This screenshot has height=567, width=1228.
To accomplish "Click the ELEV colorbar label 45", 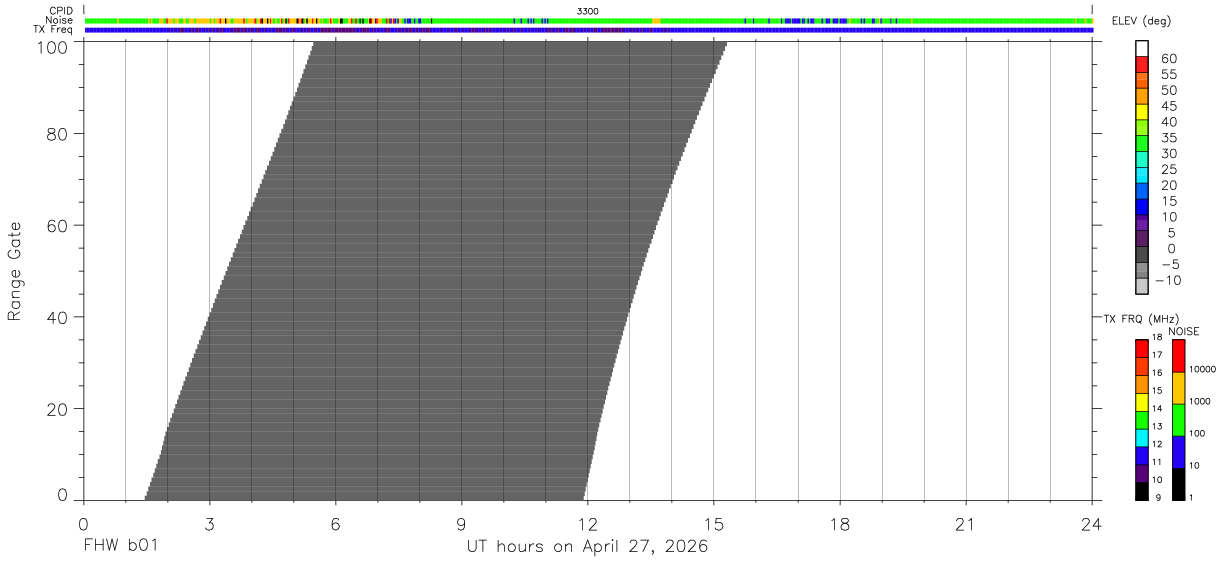I will click(x=1170, y=106).
